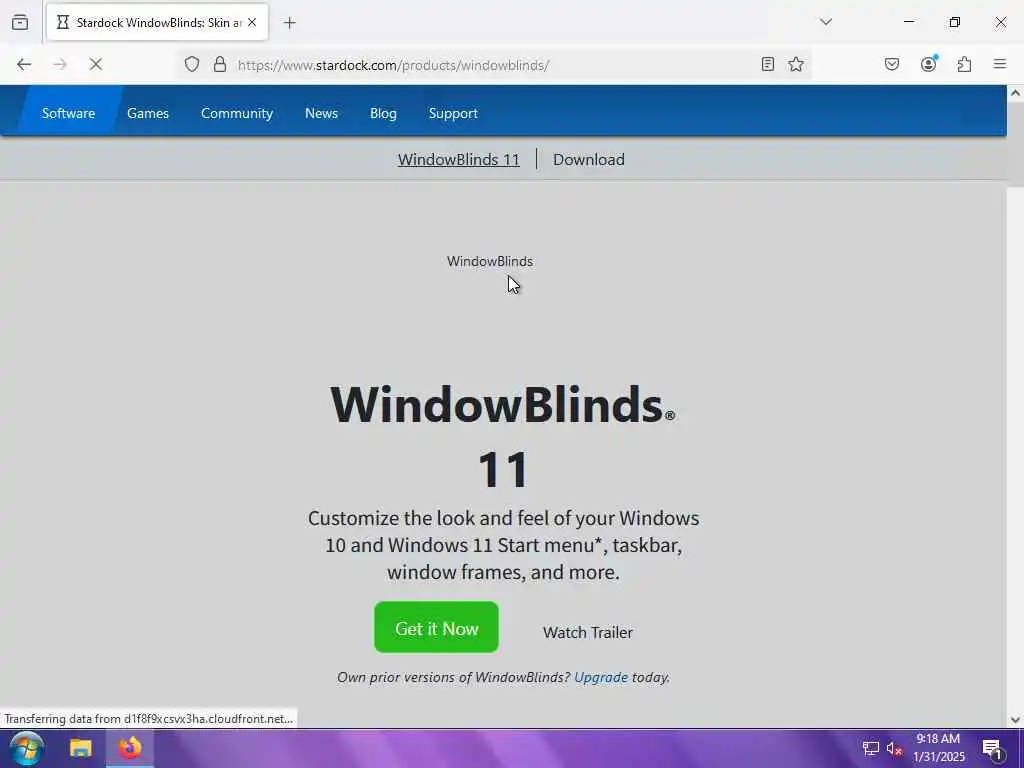
Task: Focus the stardock.com URL field
Action: pyautogui.click(x=493, y=65)
